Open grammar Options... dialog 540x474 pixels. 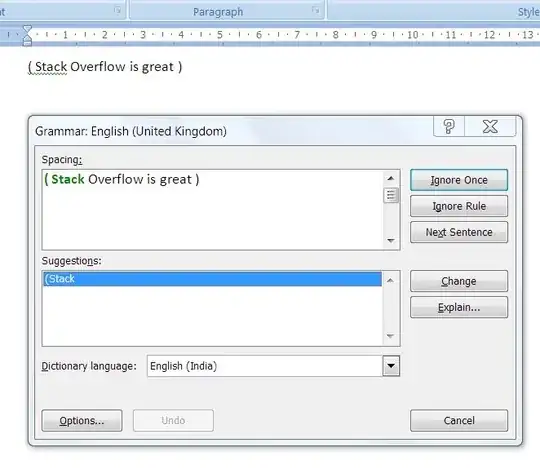(x=82, y=420)
